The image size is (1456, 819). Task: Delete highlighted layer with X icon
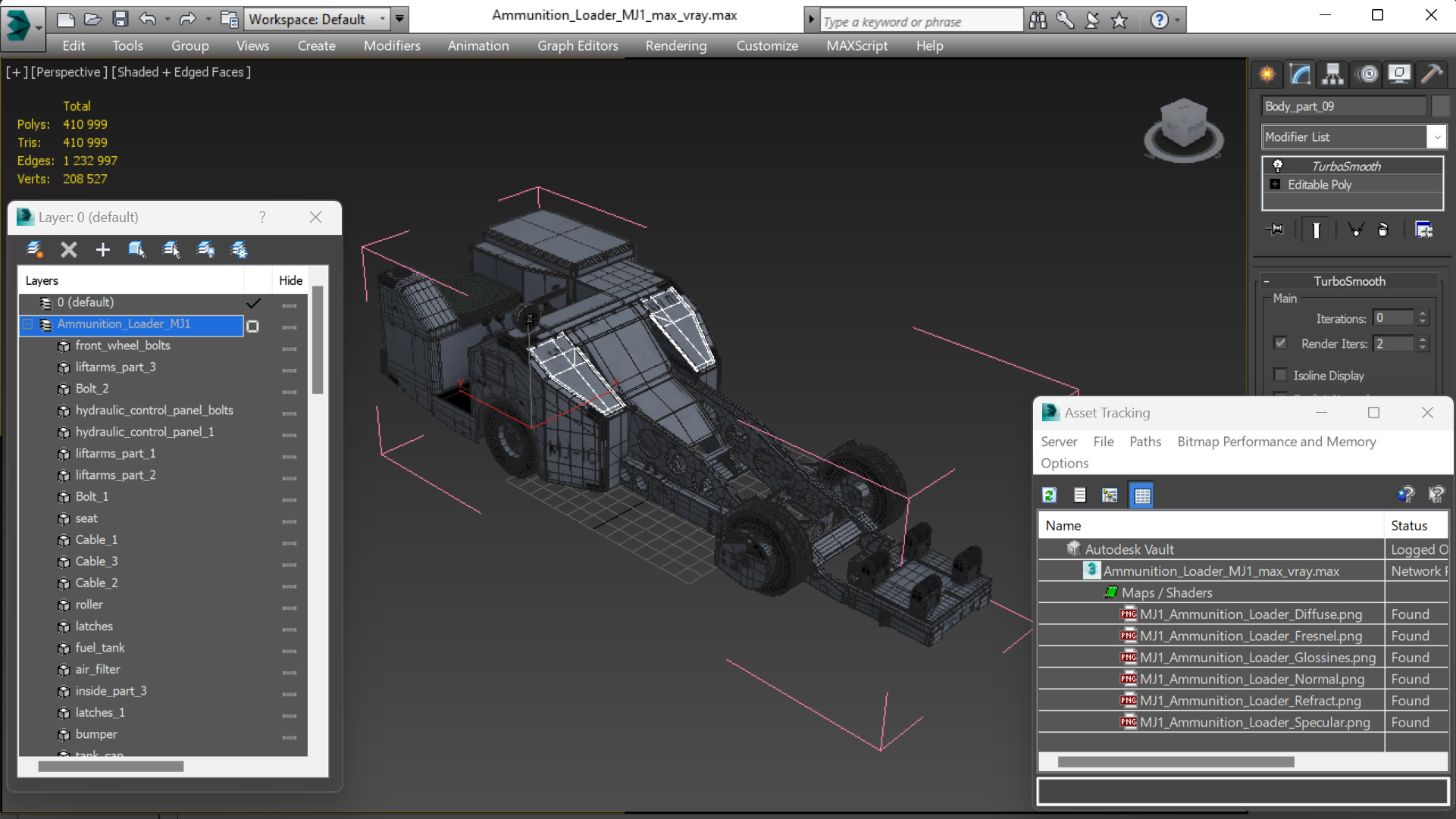tap(69, 249)
